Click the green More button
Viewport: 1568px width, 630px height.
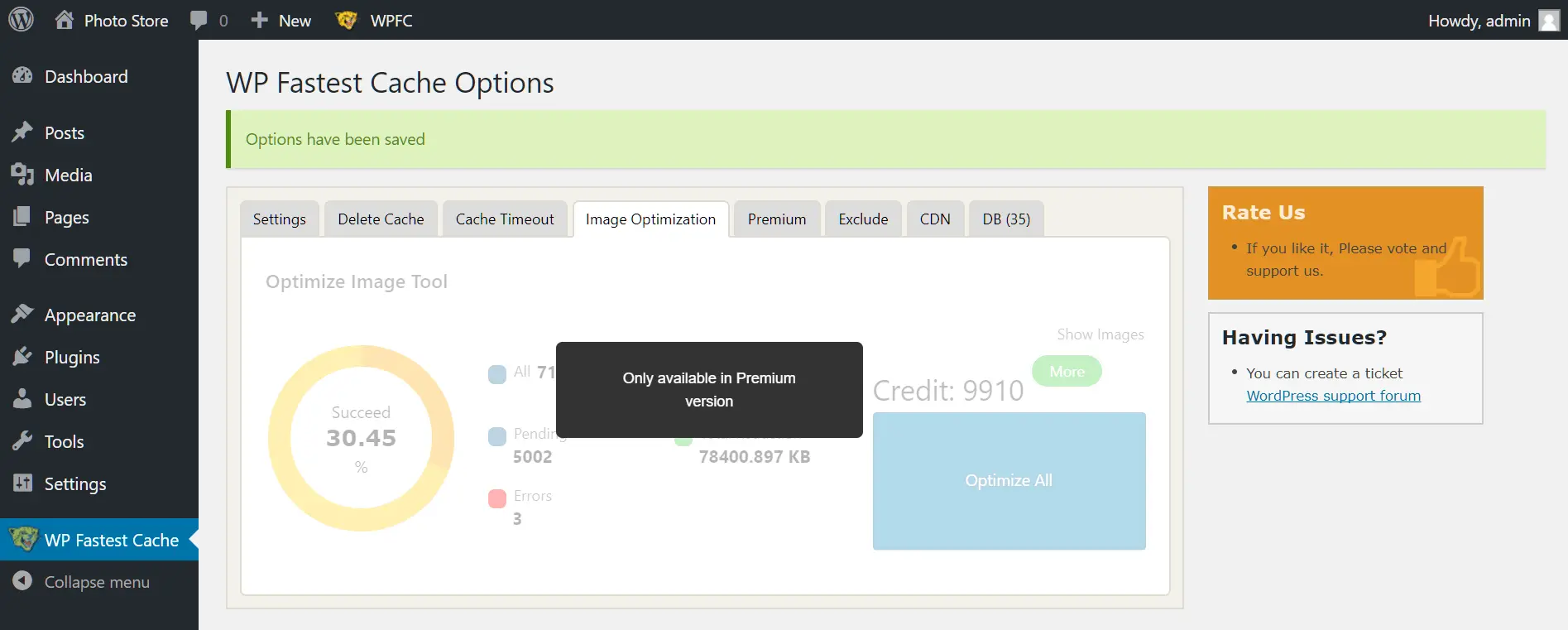(1067, 372)
